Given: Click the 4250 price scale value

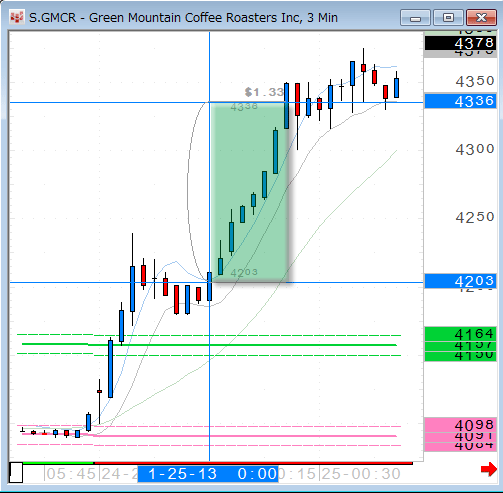Looking at the screenshot, I should tap(475, 217).
